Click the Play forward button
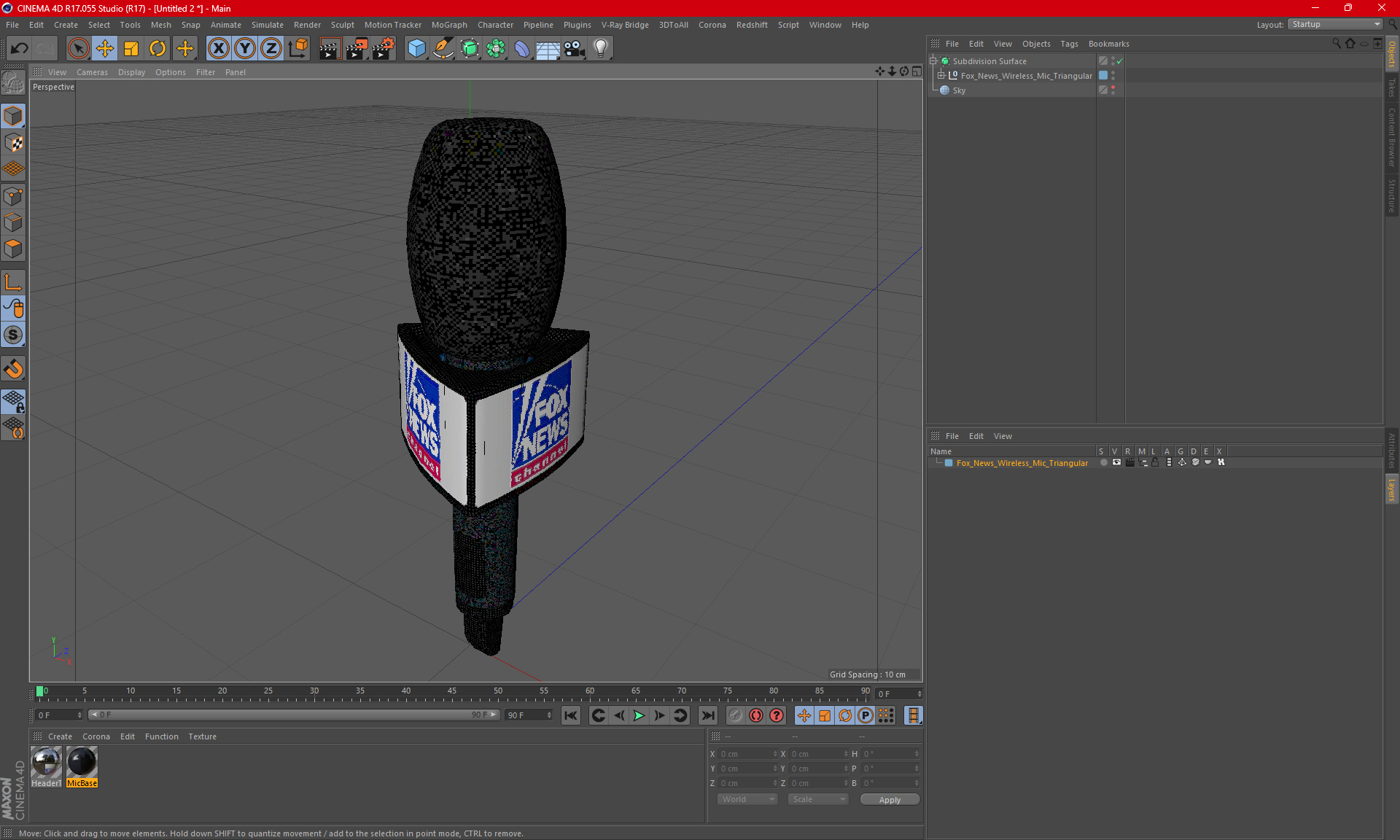Screen dimensions: 1400x840 [x=639, y=715]
